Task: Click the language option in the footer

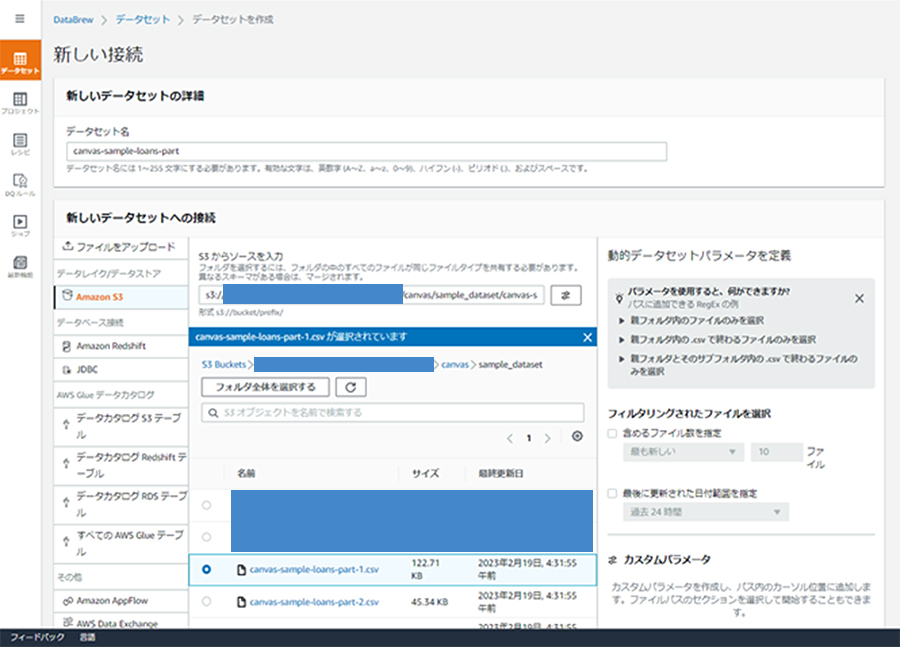Action: [x=87, y=637]
